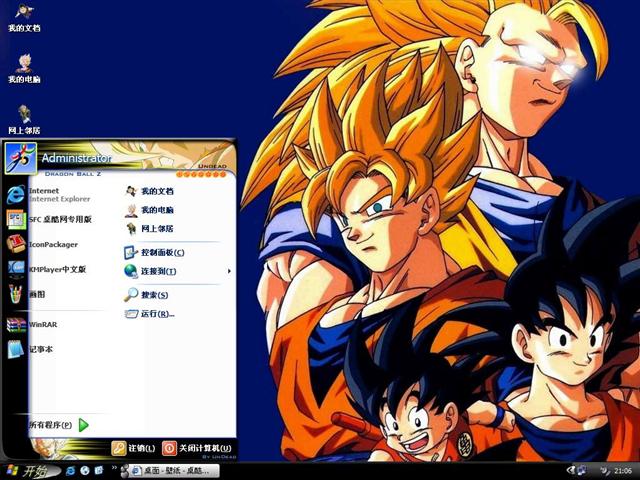The width and height of the screenshot is (640, 480).
Task: Click the tray icon beside the clock
Action: click(604, 471)
